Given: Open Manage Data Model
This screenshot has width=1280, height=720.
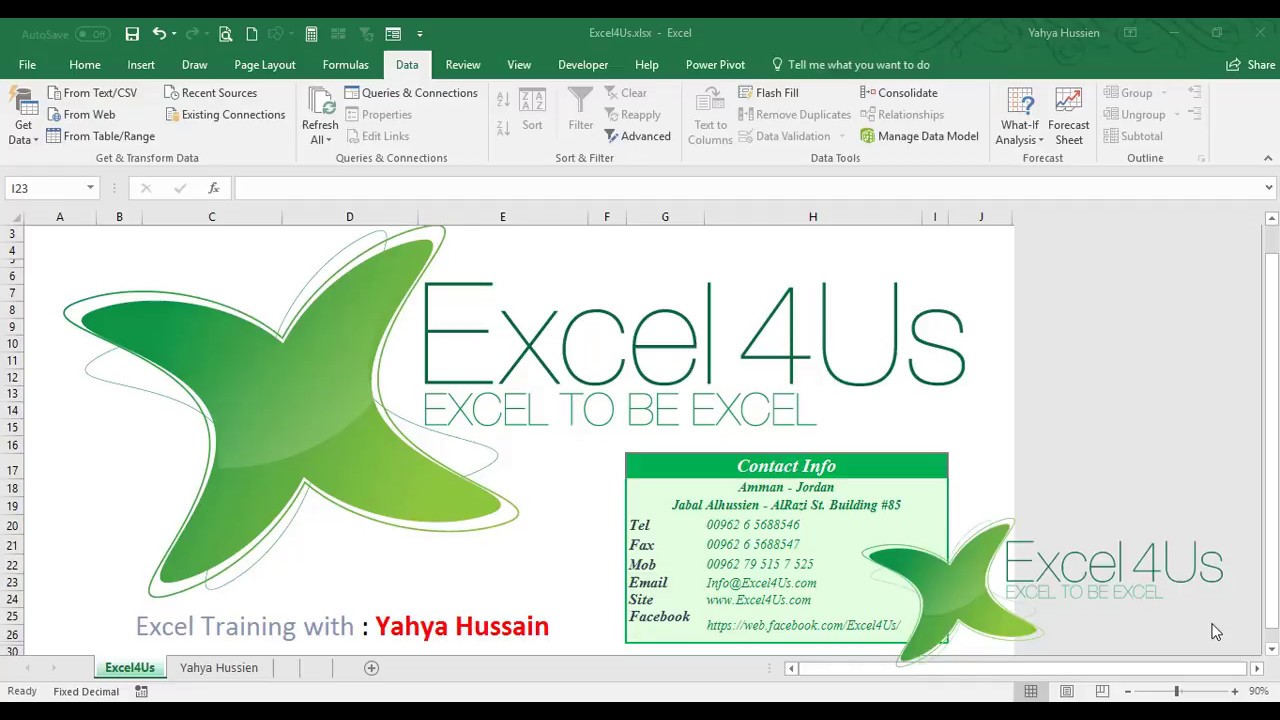Looking at the screenshot, I should [x=919, y=136].
